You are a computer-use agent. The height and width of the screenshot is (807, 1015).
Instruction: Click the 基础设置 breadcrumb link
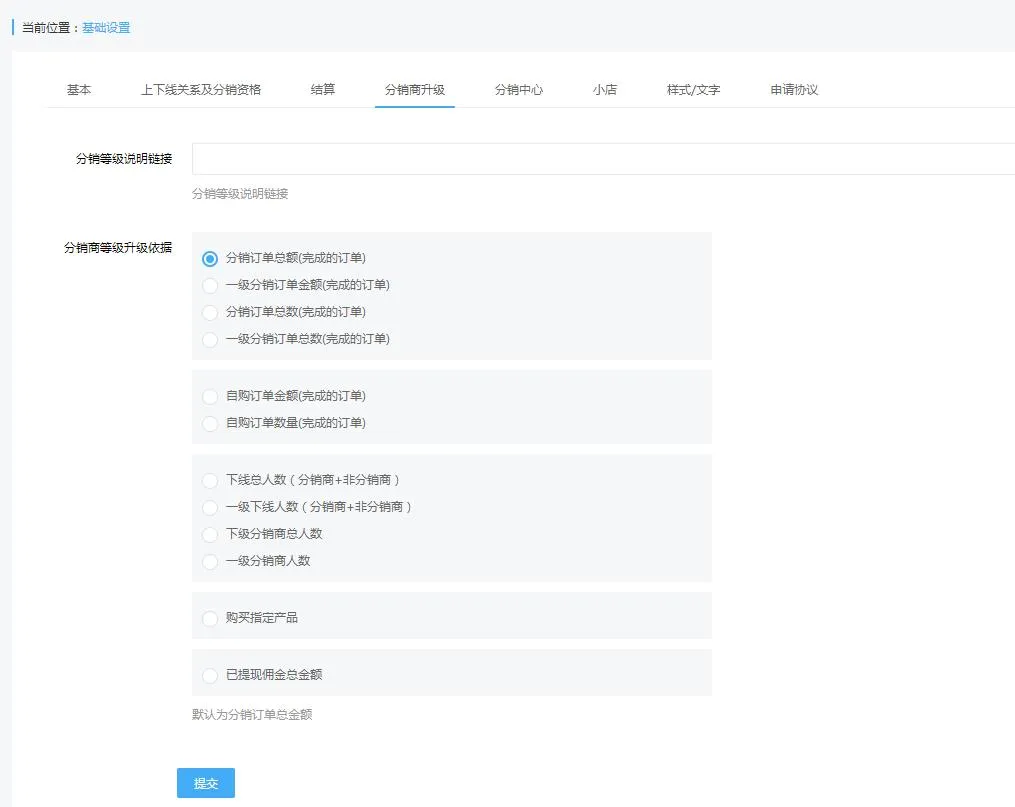106,28
